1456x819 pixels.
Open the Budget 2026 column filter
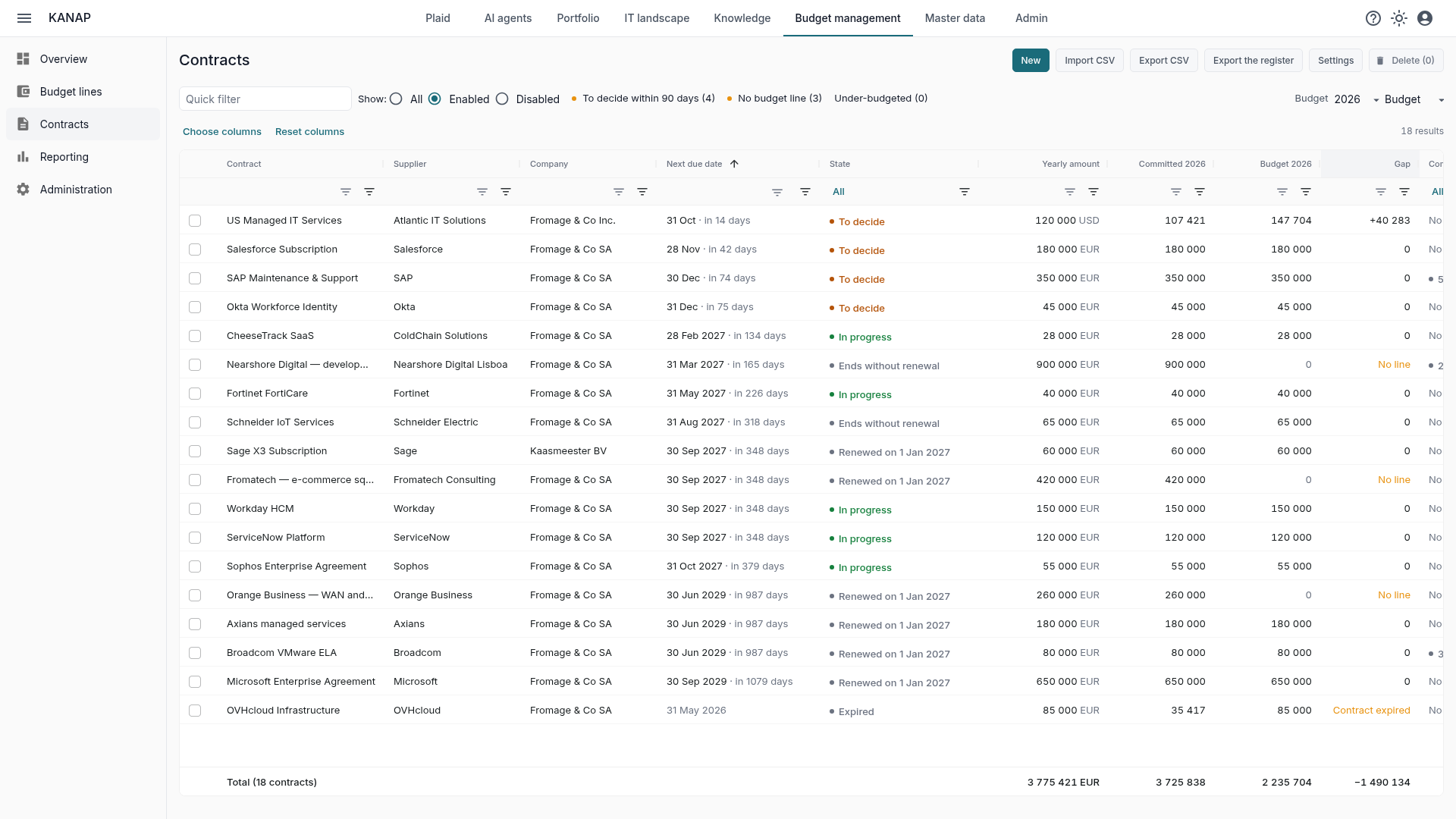click(x=1306, y=192)
